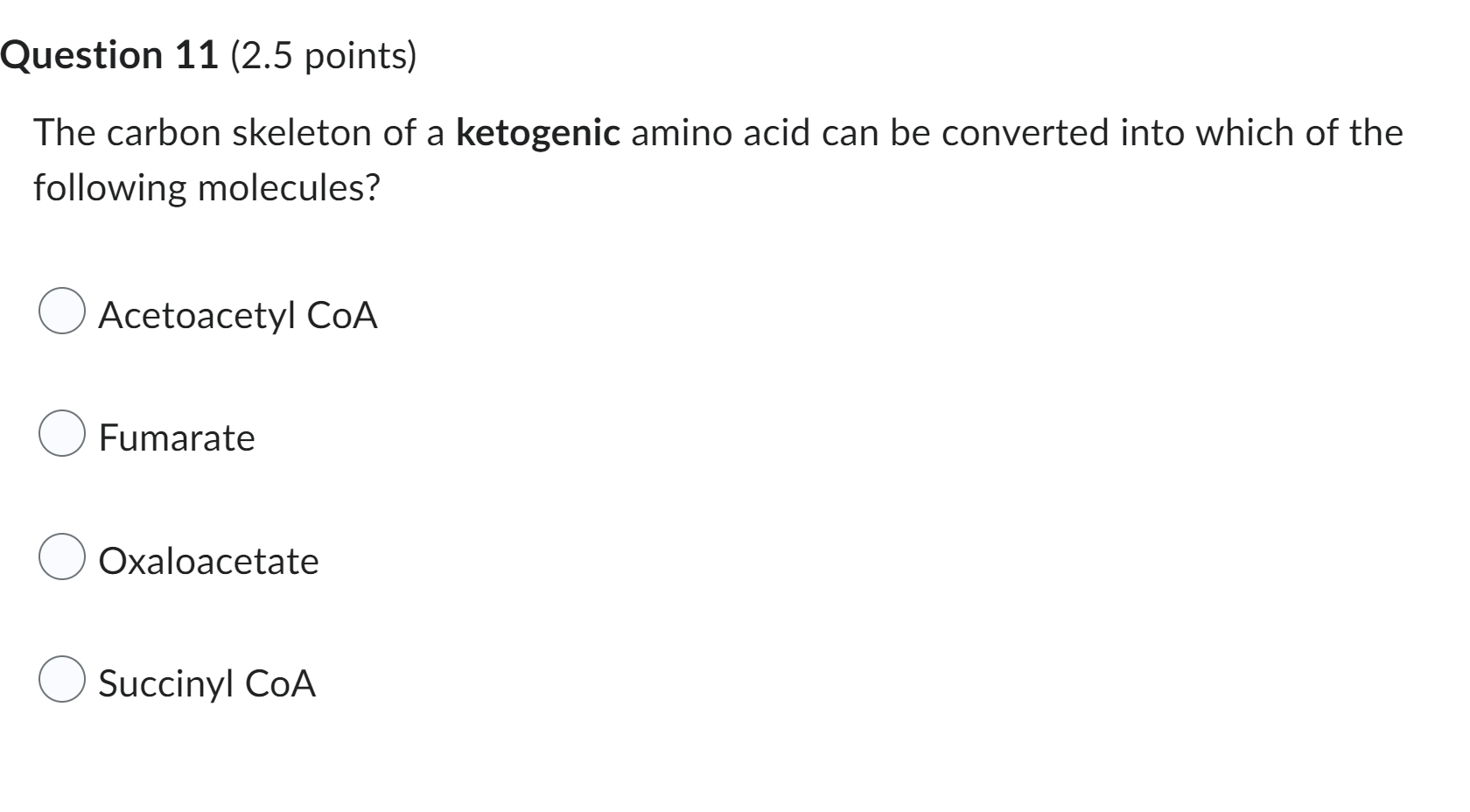Click the question text about carbon skeleton
Screen dimensions: 1470x812
click(612, 157)
